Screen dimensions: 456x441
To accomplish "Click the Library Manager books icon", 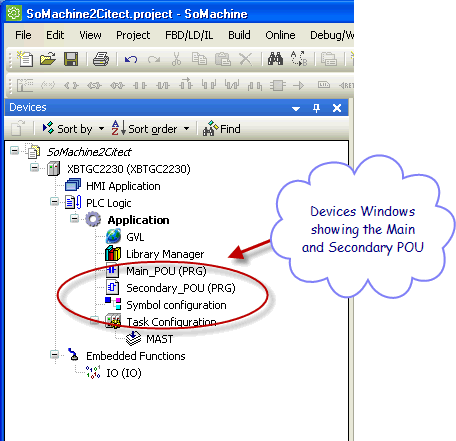I will pos(113,254).
